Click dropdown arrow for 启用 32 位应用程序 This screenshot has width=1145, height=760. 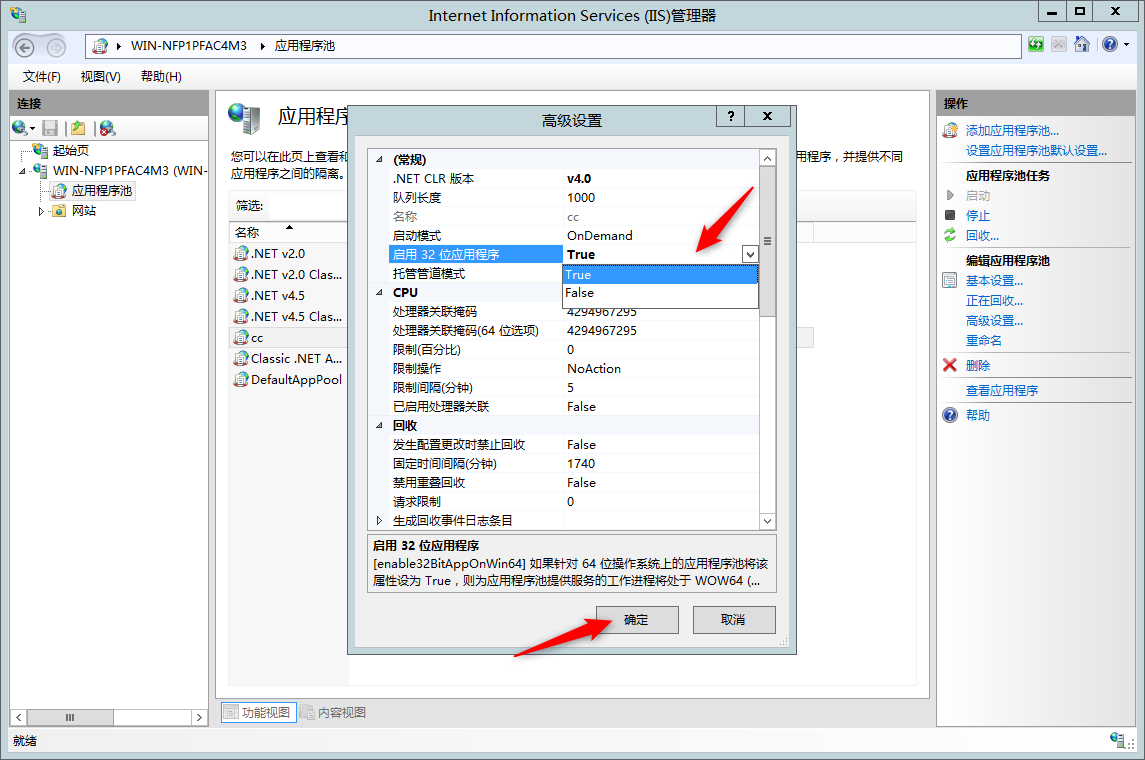coord(750,254)
